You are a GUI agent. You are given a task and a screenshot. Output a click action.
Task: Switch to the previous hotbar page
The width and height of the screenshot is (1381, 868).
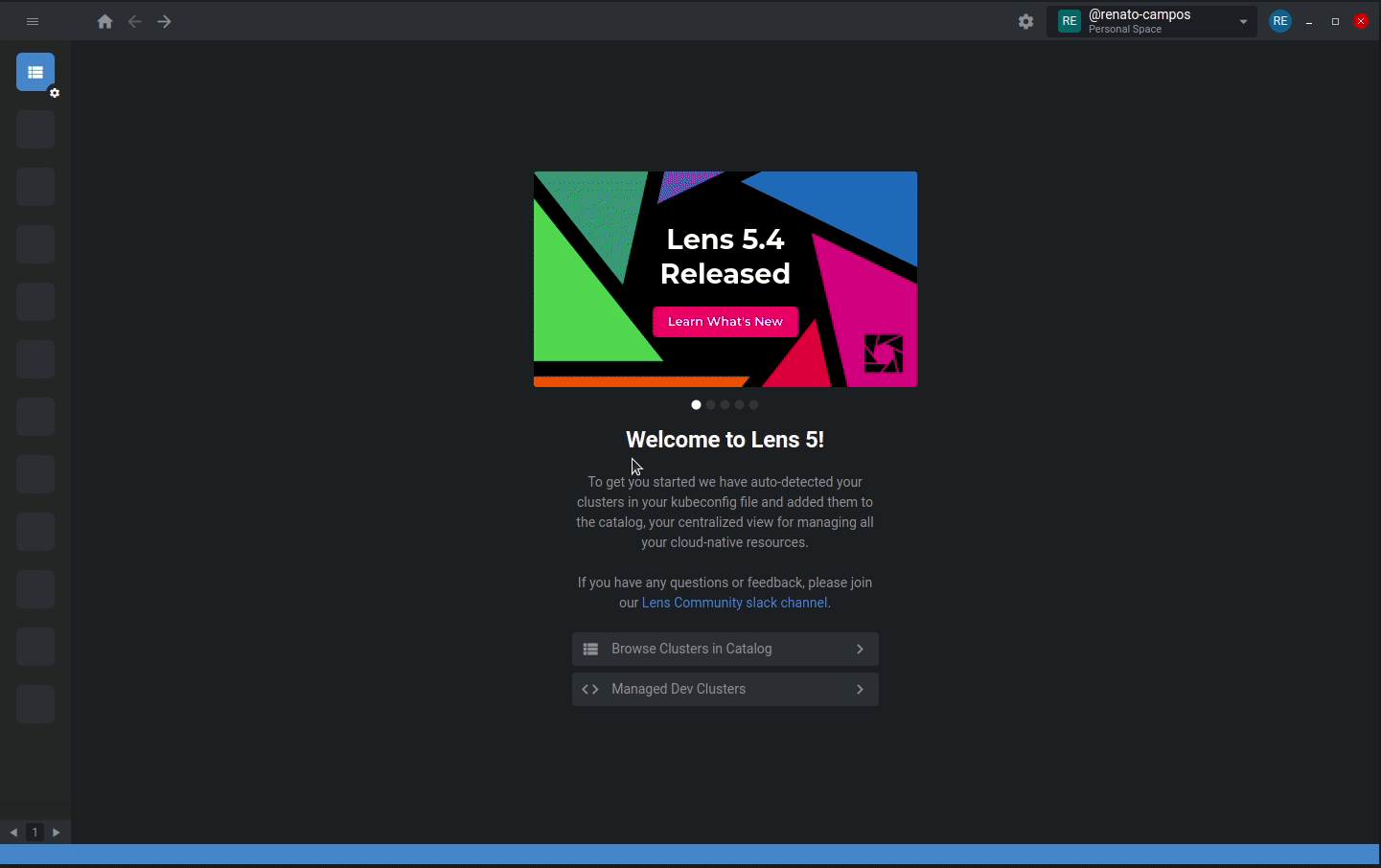[13, 833]
